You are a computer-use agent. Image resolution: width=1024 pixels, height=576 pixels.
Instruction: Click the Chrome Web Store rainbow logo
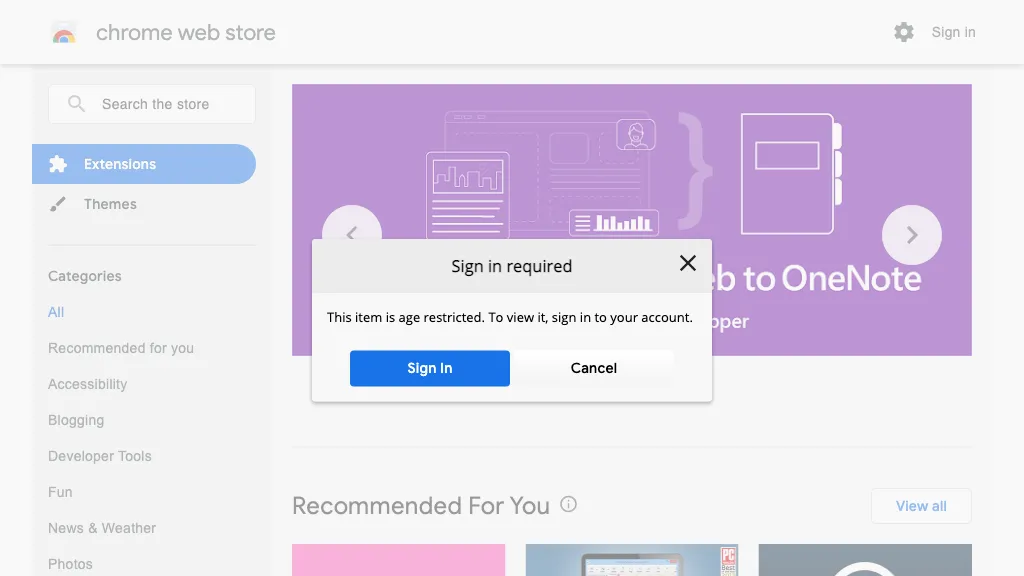click(64, 33)
